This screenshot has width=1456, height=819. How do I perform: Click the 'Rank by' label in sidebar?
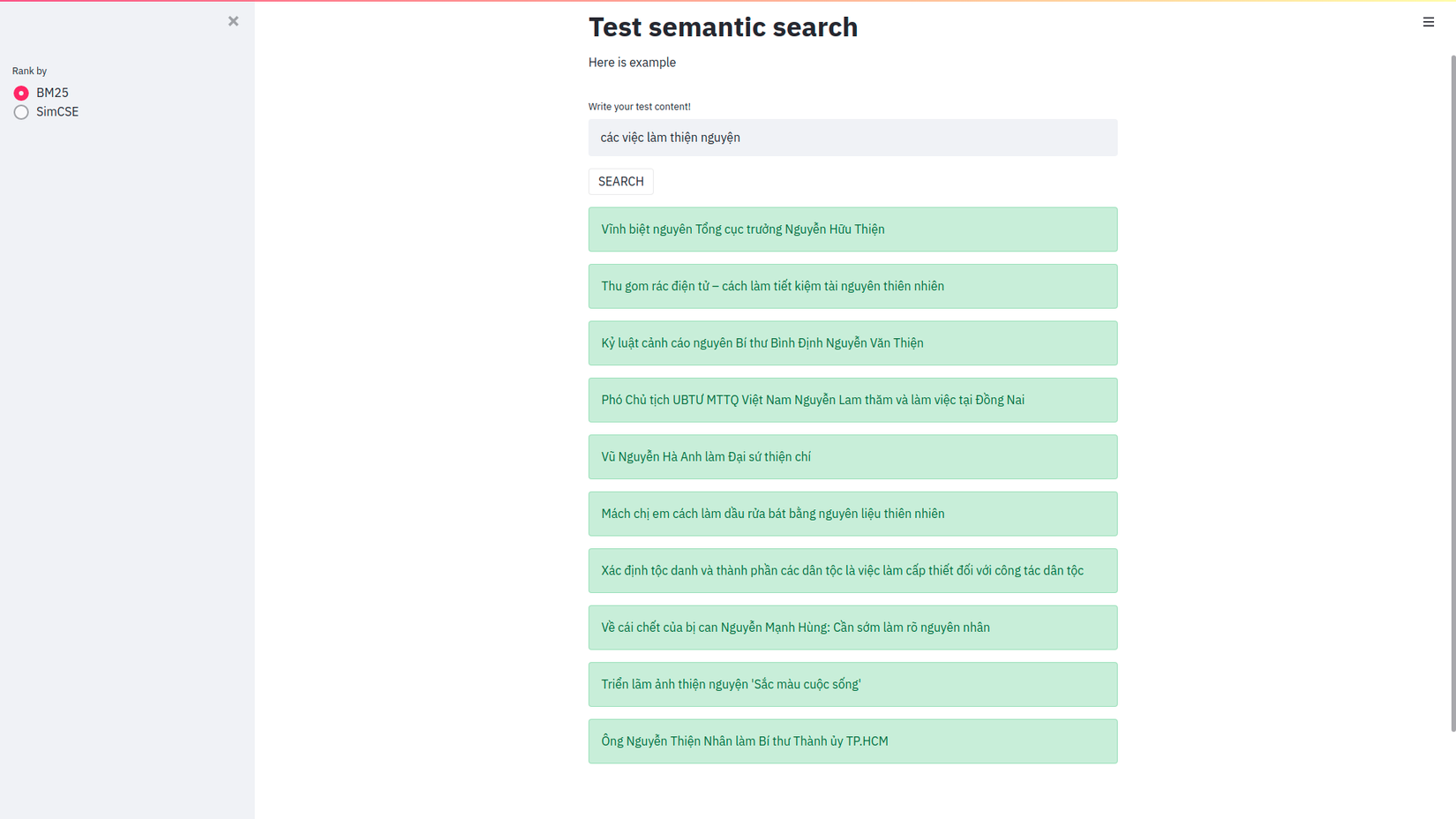[29, 71]
